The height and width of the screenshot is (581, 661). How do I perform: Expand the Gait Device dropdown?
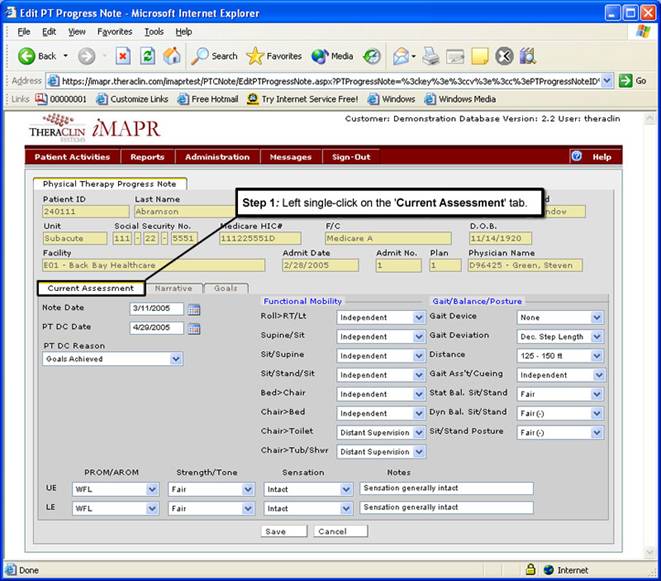point(597,318)
